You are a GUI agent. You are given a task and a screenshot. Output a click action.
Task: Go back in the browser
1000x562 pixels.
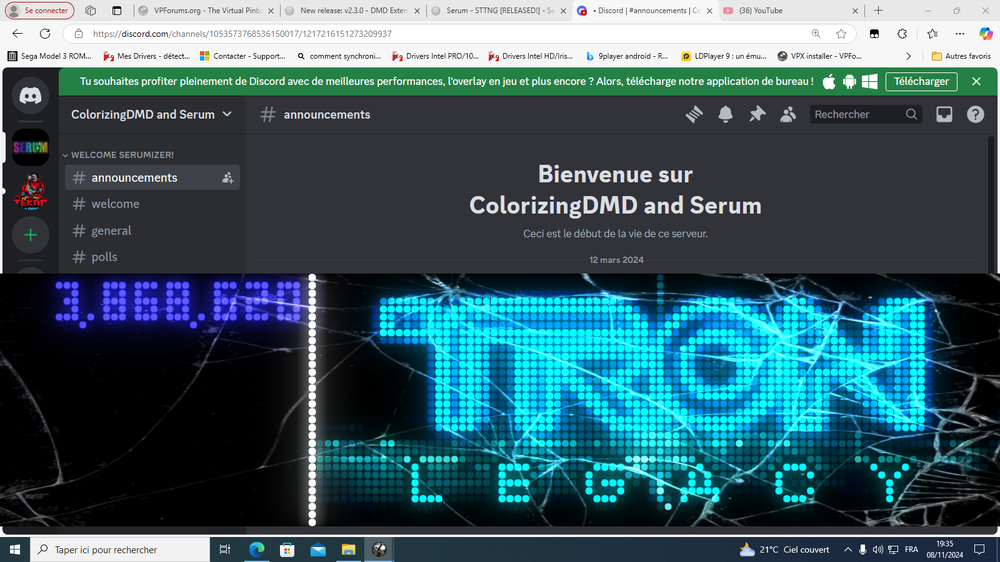click(x=17, y=34)
